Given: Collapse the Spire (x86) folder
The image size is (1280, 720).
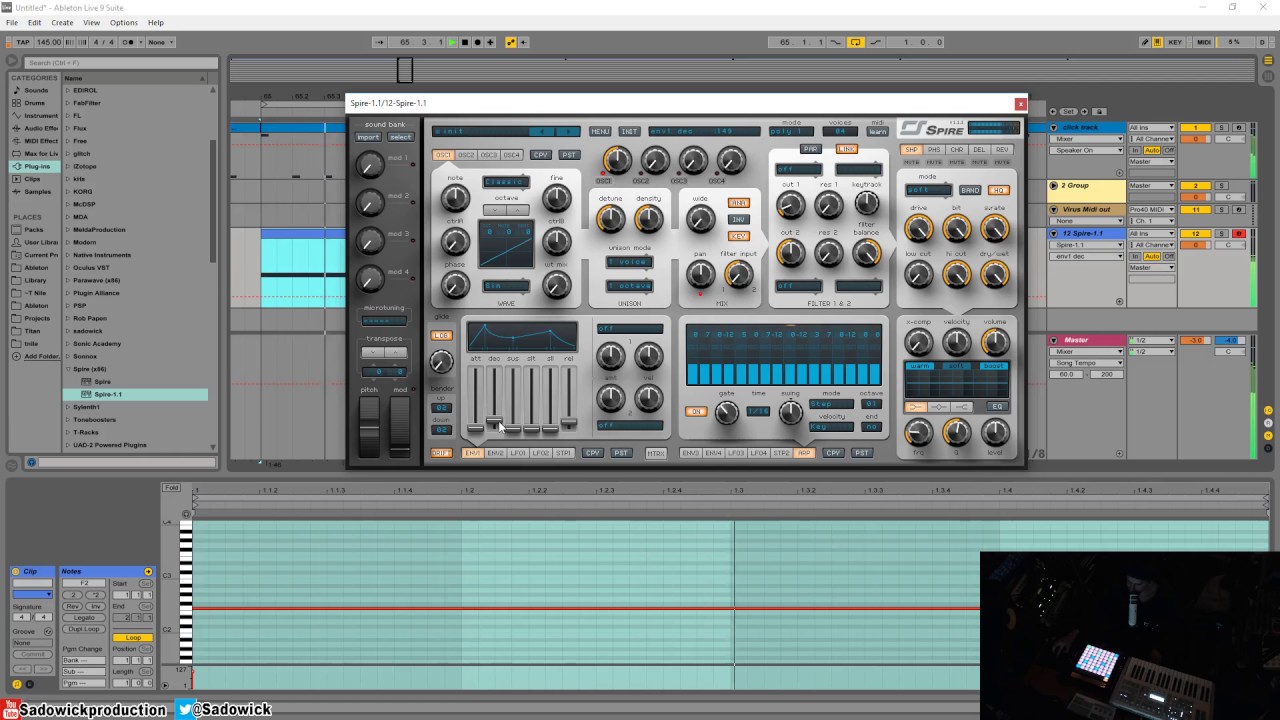Looking at the screenshot, I should click(68, 369).
